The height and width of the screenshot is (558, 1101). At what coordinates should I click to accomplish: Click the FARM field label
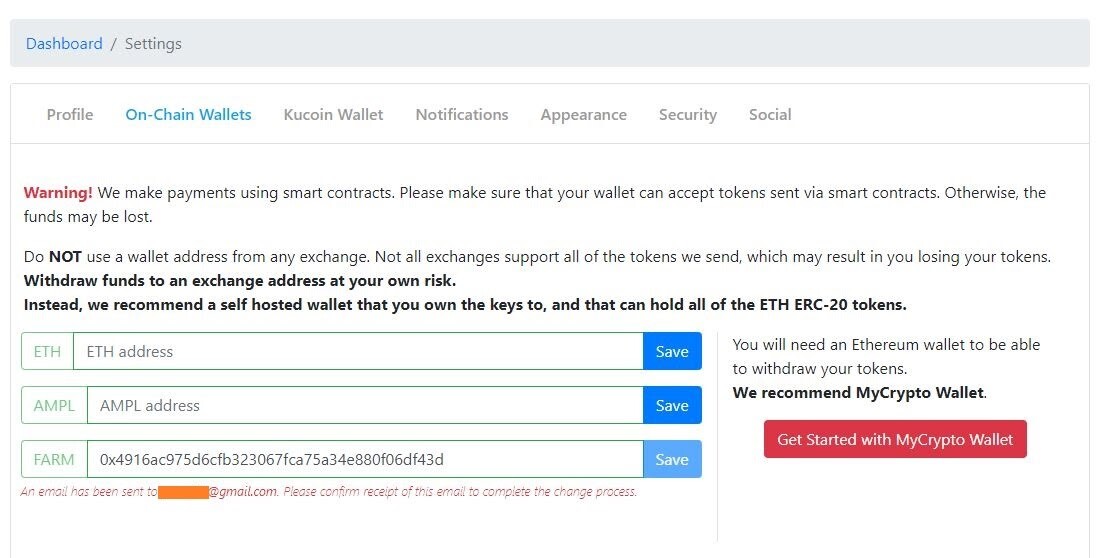click(x=54, y=459)
